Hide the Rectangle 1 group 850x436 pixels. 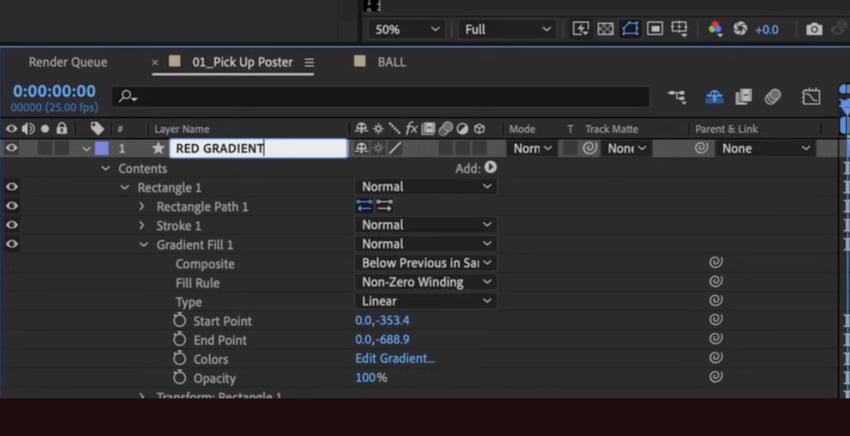[x=11, y=187]
